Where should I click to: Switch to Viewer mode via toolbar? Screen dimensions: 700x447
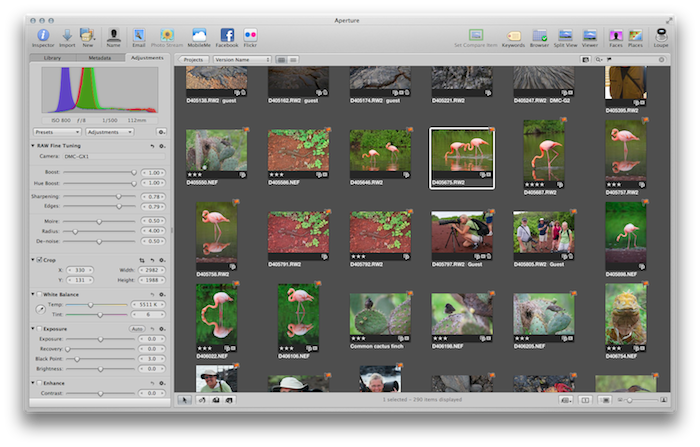(x=590, y=36)
